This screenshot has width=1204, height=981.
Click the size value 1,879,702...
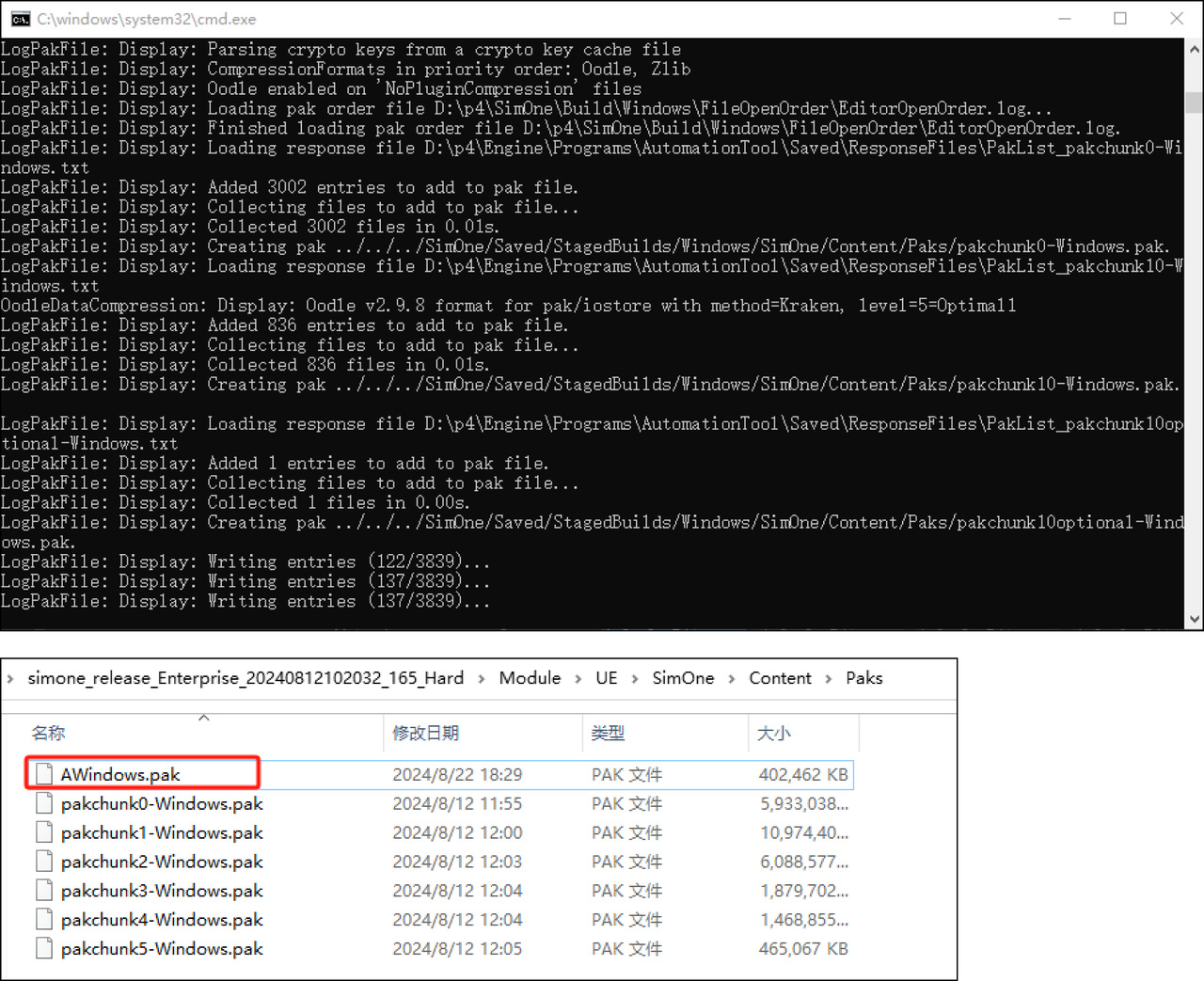coord(804,891)
